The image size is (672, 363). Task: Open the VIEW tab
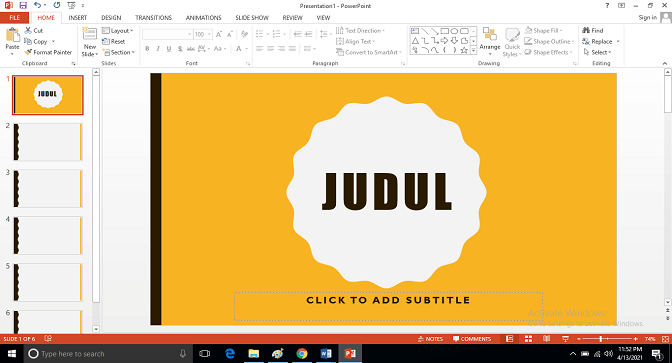point(323,18)
